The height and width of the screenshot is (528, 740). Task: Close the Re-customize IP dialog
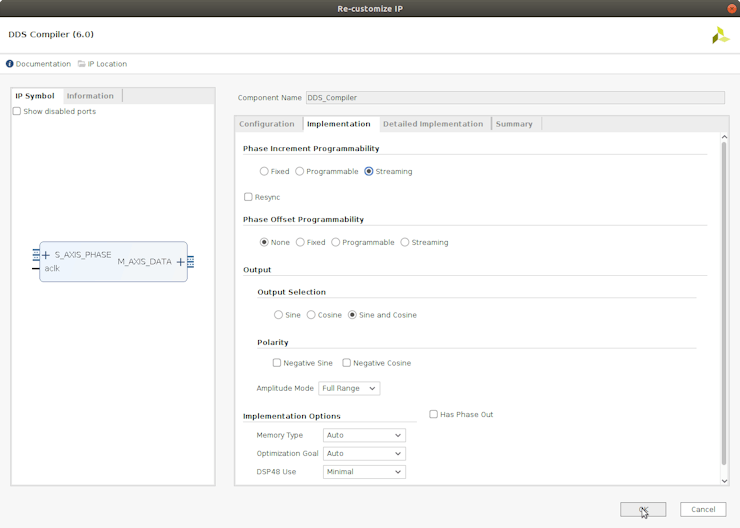click(x=732, y=8)
